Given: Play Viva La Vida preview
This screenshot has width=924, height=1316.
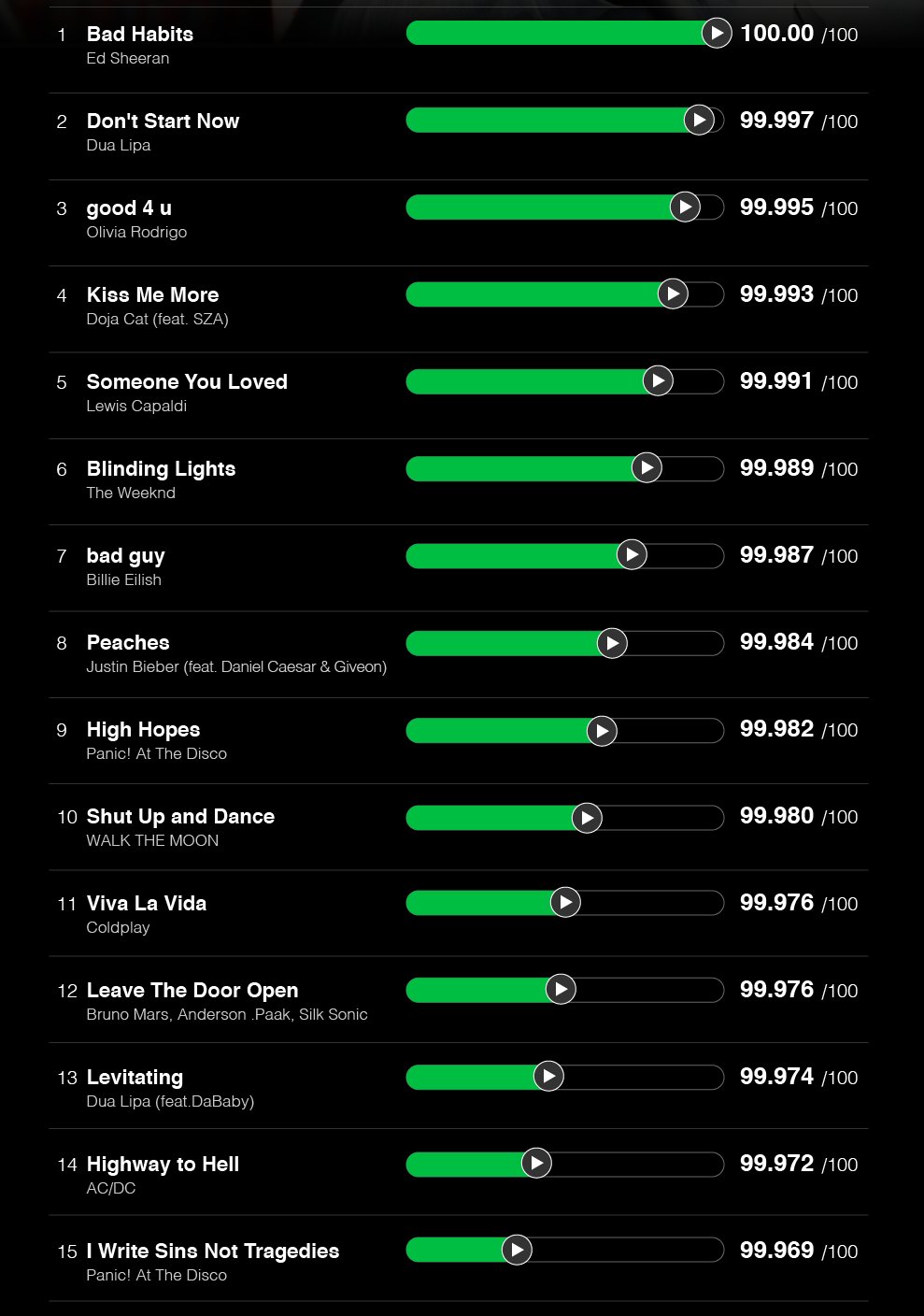Looking at the screenshot, I should [x=565, y=902].
